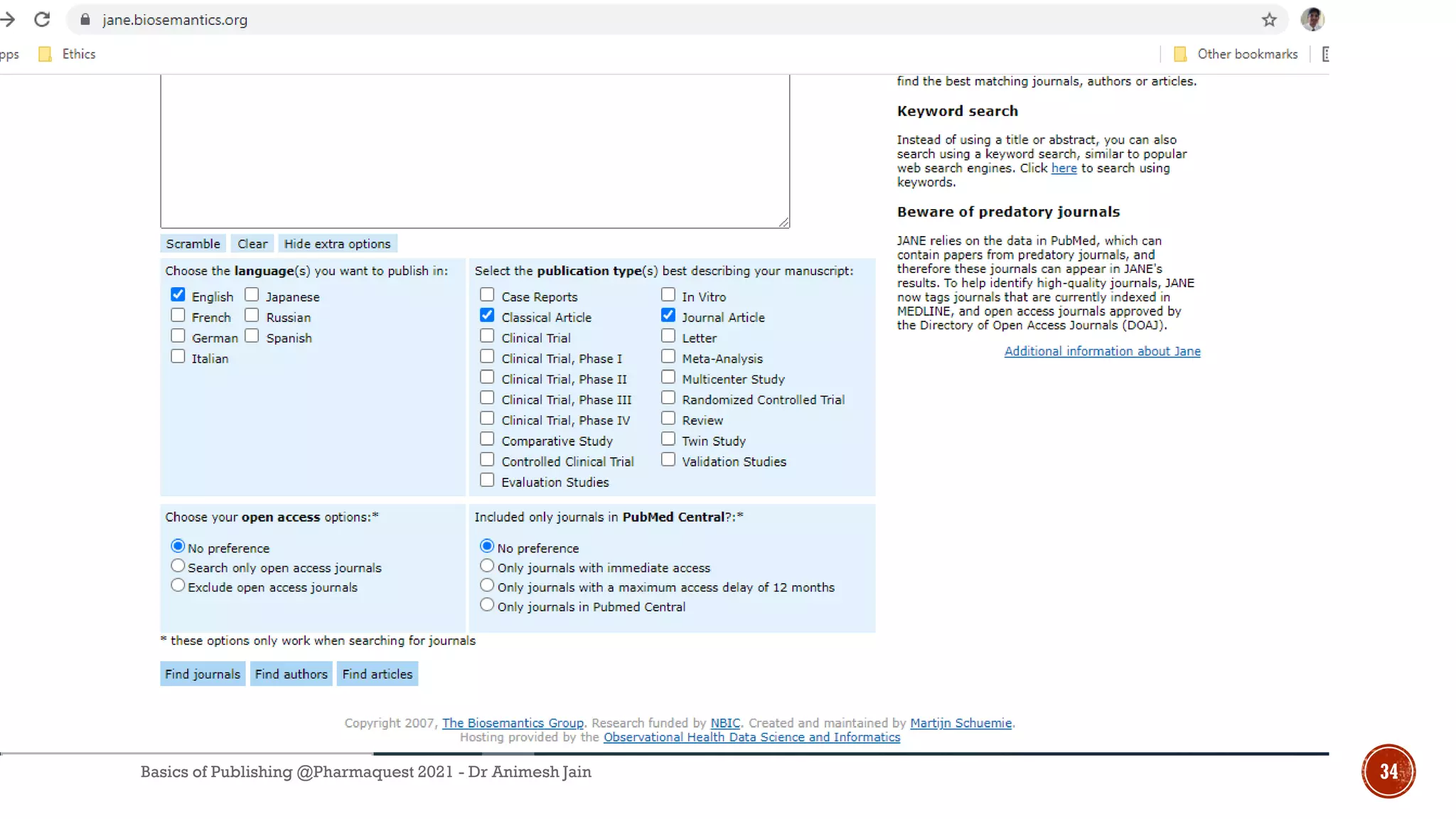This screenshot has width=1456, height=819.
Task: Open Additional information about Jane link
Action: tap(1102, 351)
